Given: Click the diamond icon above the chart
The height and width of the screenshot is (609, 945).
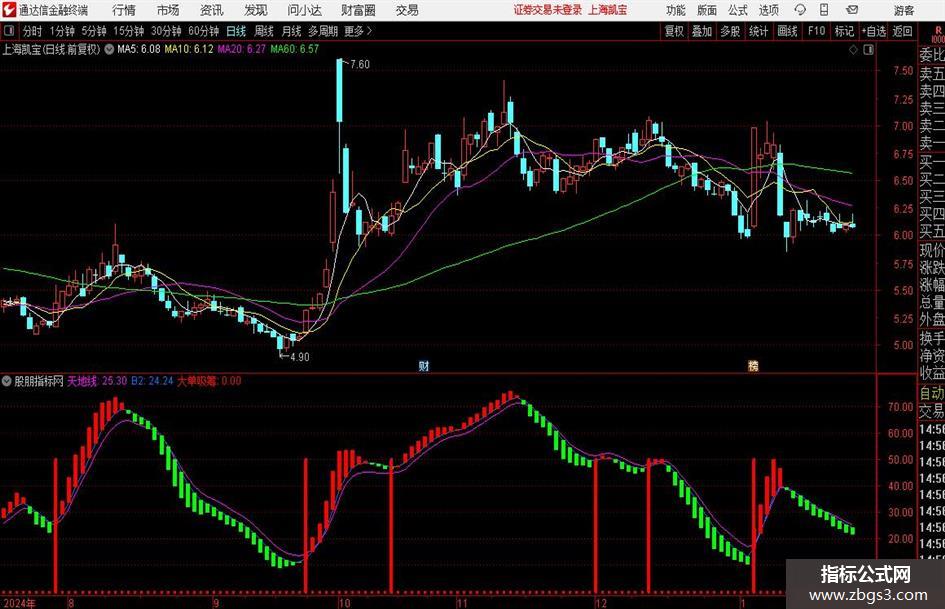Looking at the screenshot, I should coord(853,50).
